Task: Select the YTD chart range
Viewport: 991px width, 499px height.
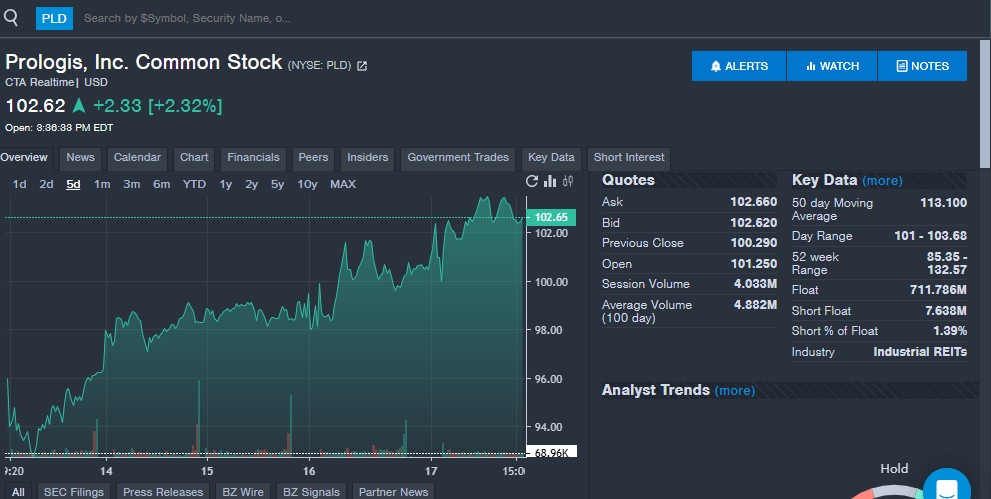Action: pyautogui.click(x=194, y=184)
